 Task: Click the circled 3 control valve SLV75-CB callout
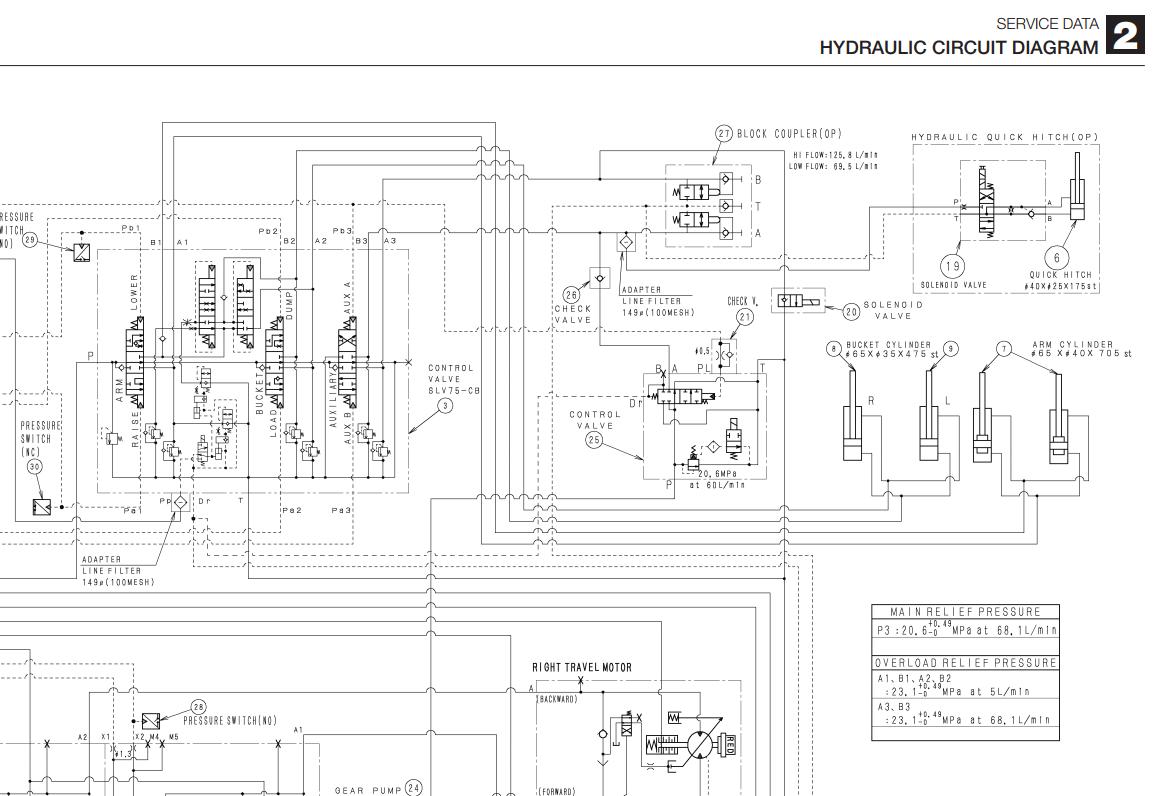[x=445, y=405]
